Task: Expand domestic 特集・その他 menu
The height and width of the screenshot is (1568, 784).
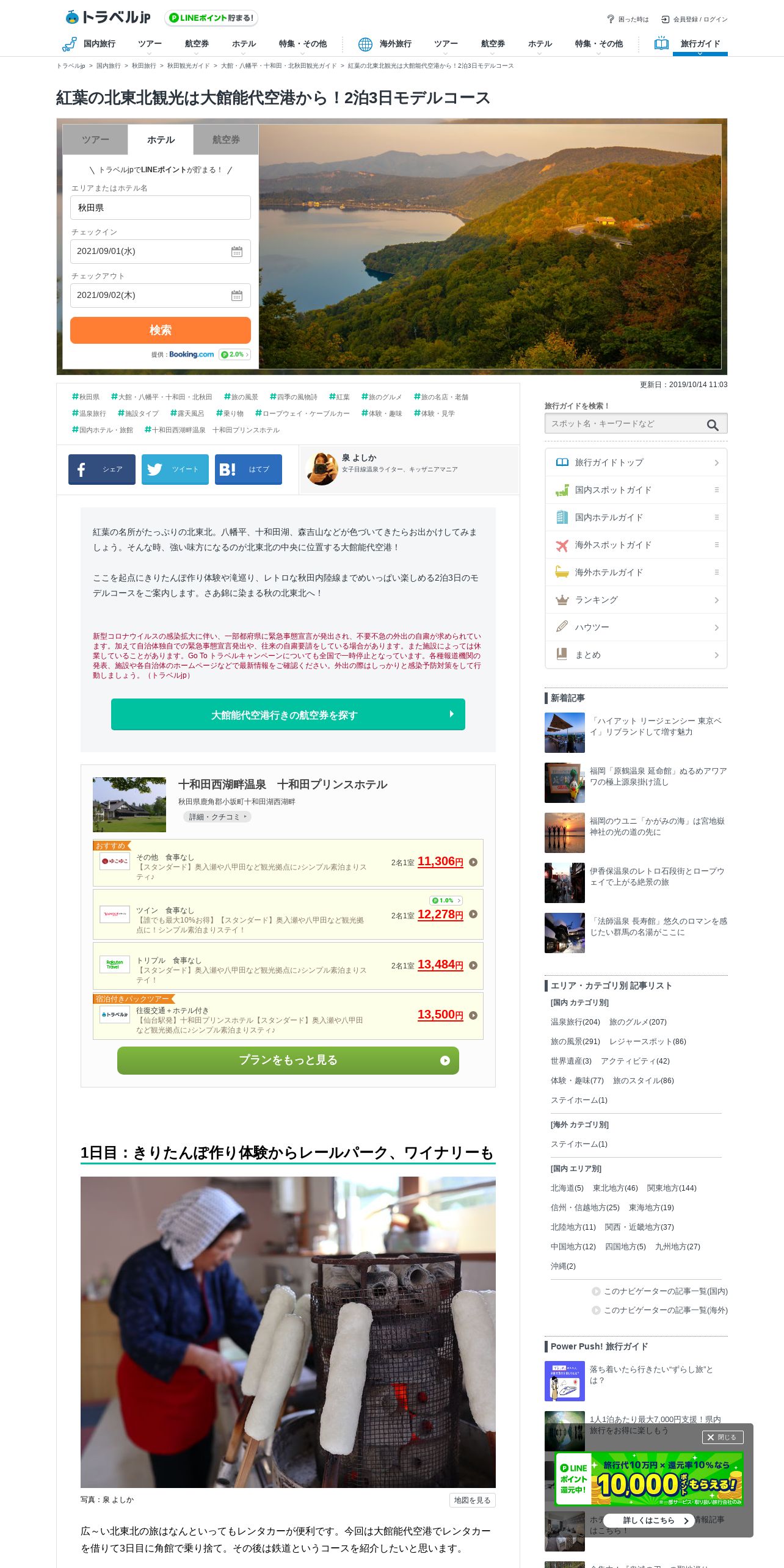Action: coord(303,46)
